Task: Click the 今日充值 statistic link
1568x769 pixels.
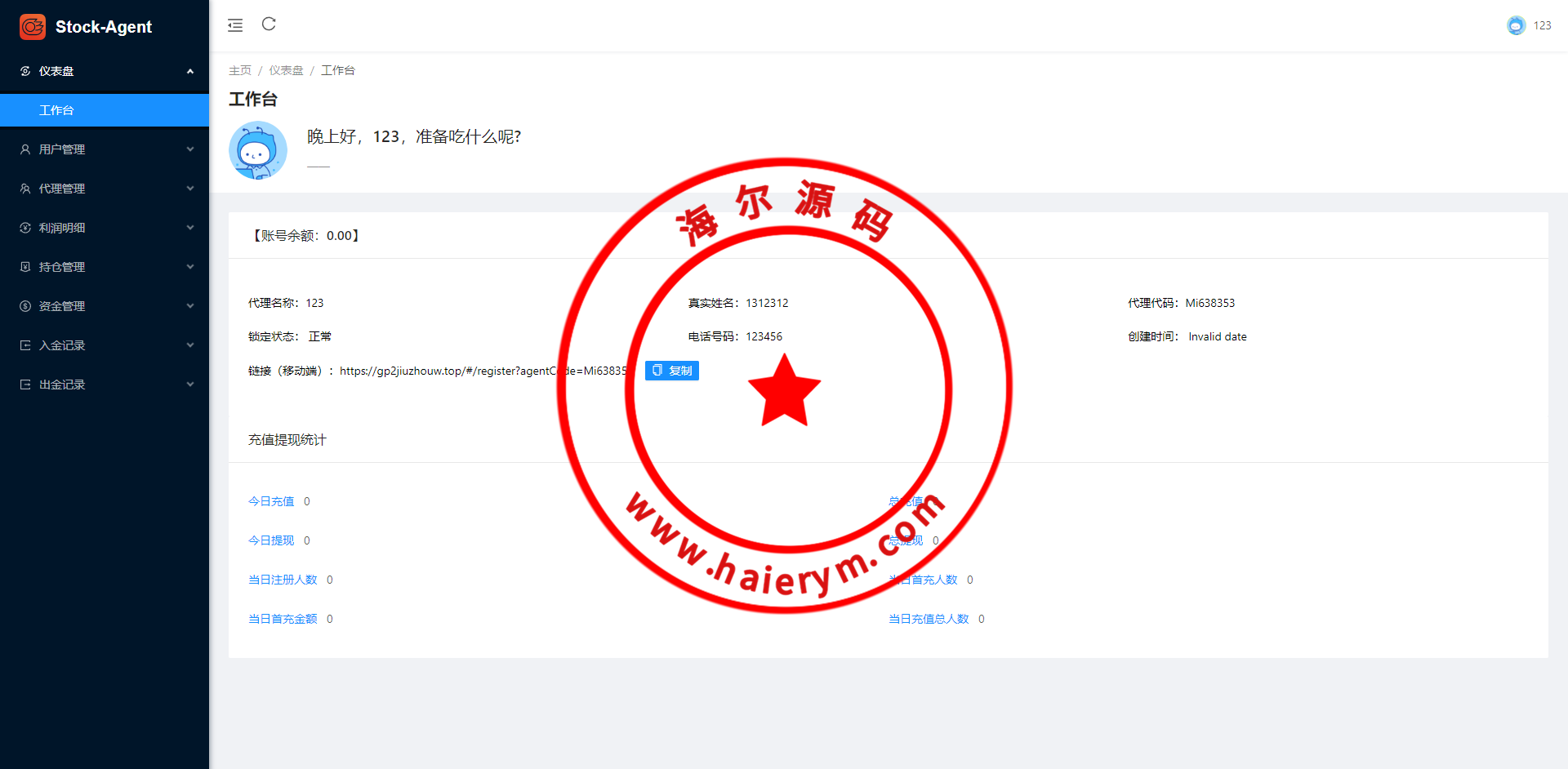Action: [x=271, y=501]
